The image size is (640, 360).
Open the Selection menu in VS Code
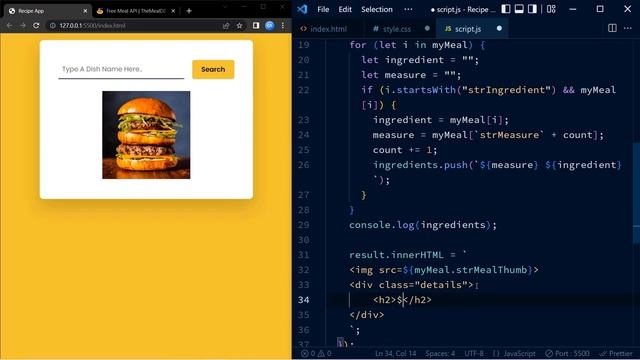(x=377, y=9)
